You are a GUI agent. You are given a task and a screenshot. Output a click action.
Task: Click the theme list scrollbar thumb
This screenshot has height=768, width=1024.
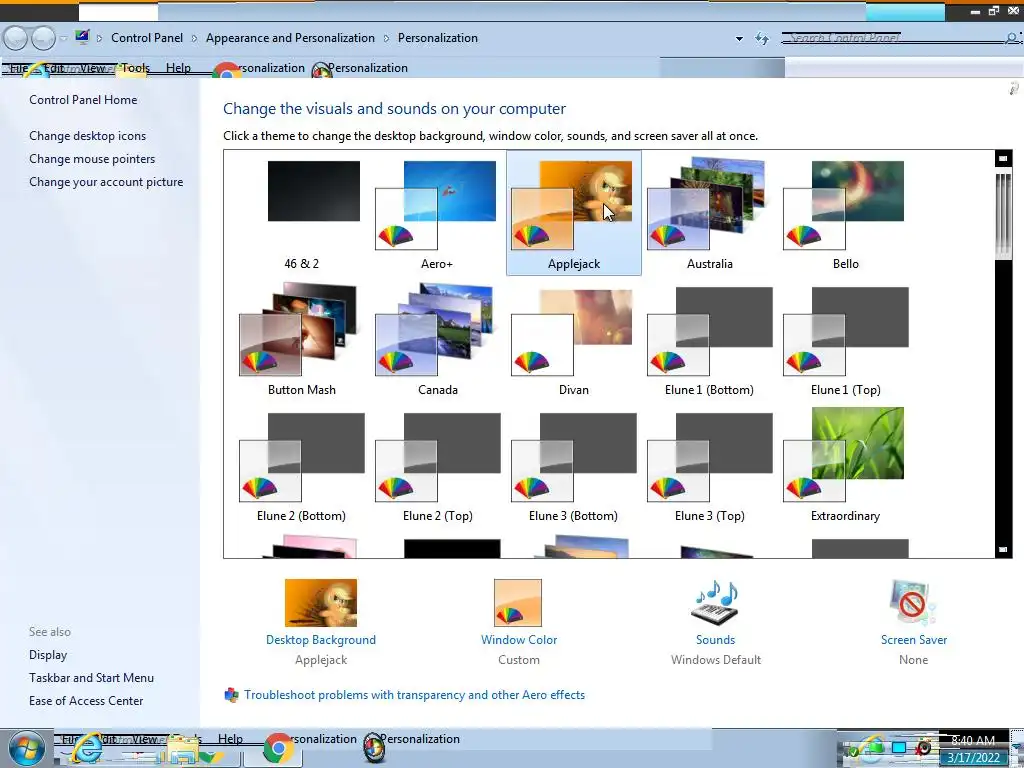[1003, 216]
